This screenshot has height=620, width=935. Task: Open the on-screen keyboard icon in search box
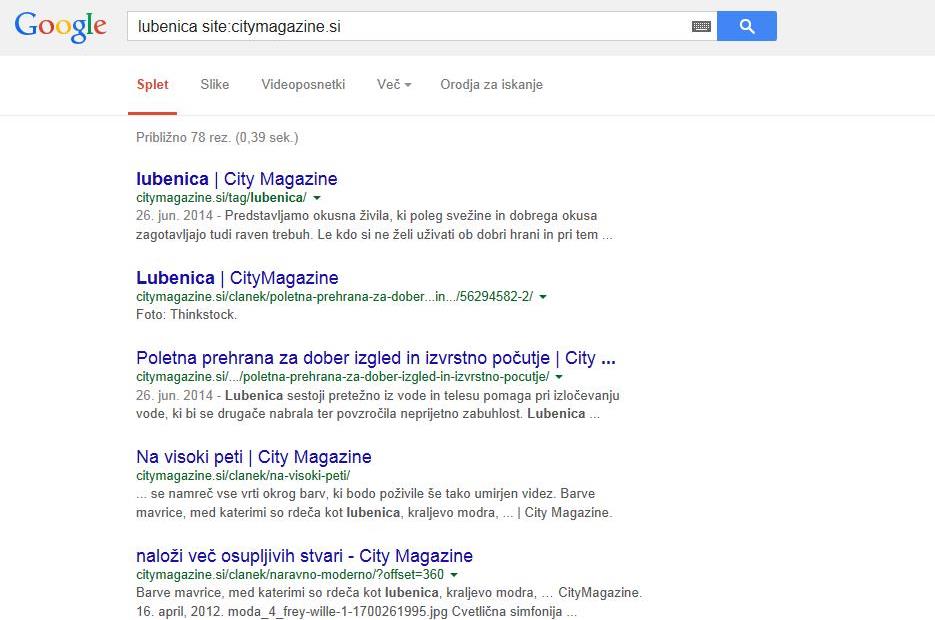click(x=701, y=26)
